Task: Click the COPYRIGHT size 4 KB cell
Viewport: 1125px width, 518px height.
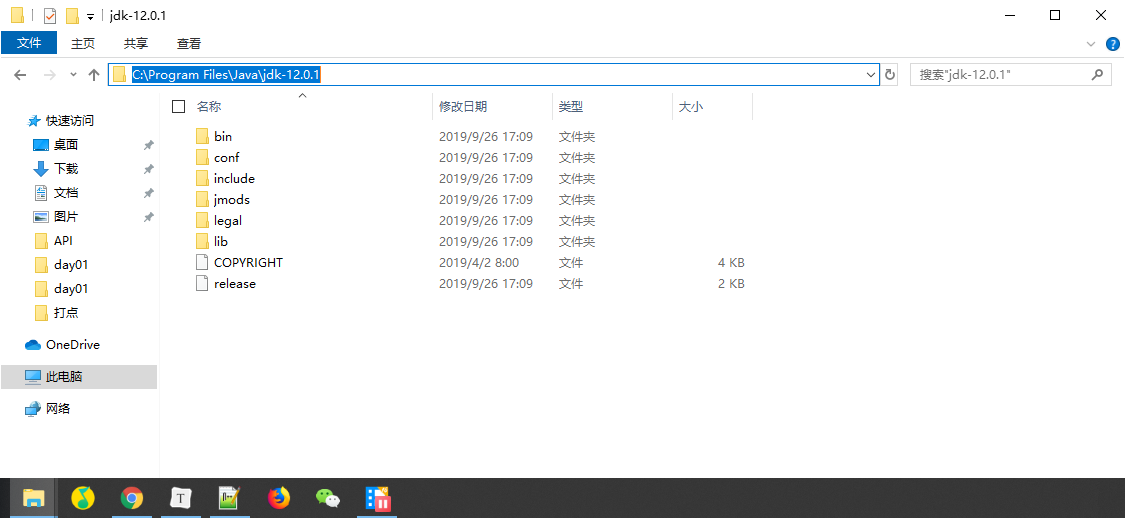Action: tap(731, 263)
